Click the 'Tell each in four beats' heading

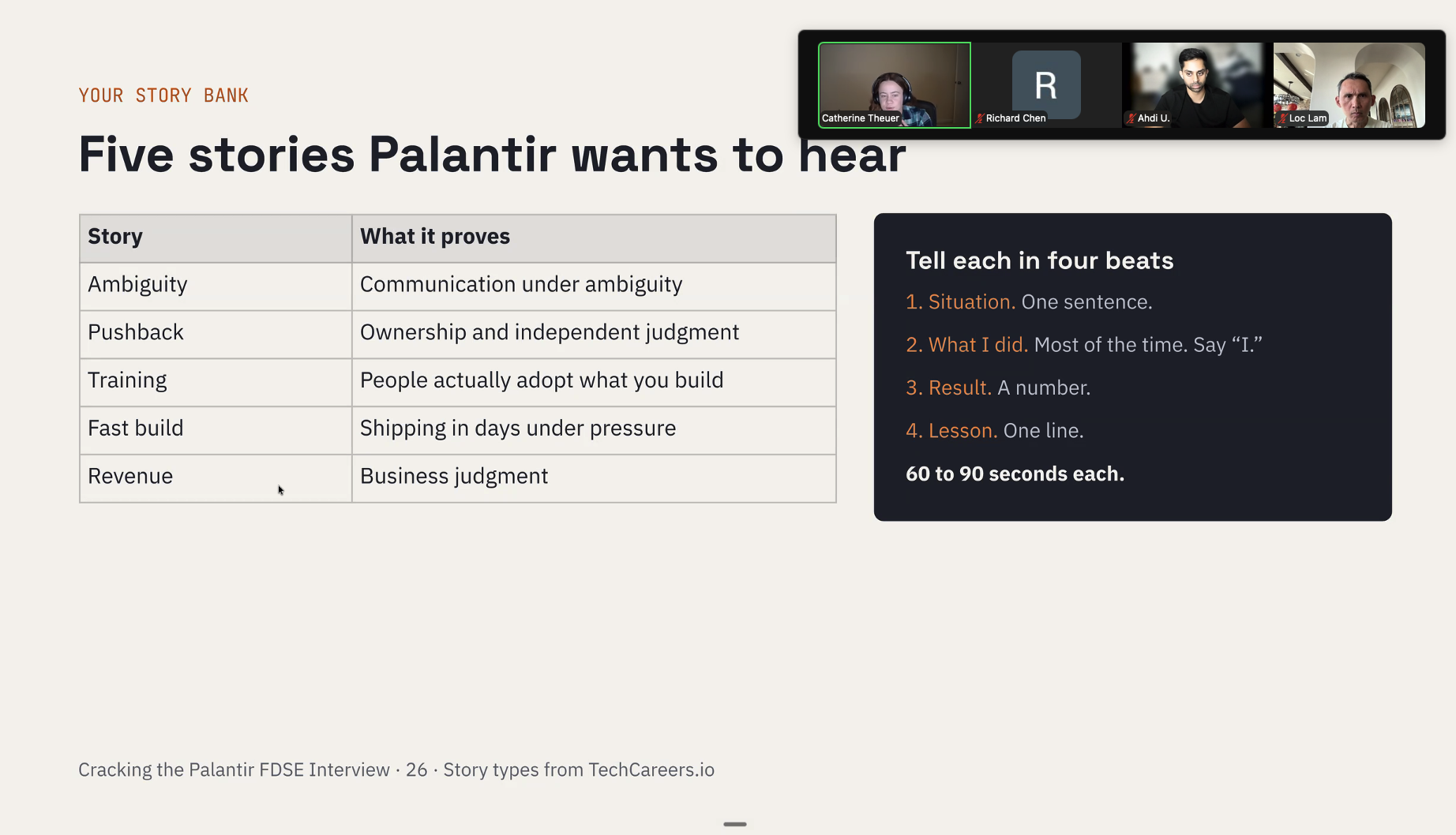pyautogui.click(x=1039, y=260)
